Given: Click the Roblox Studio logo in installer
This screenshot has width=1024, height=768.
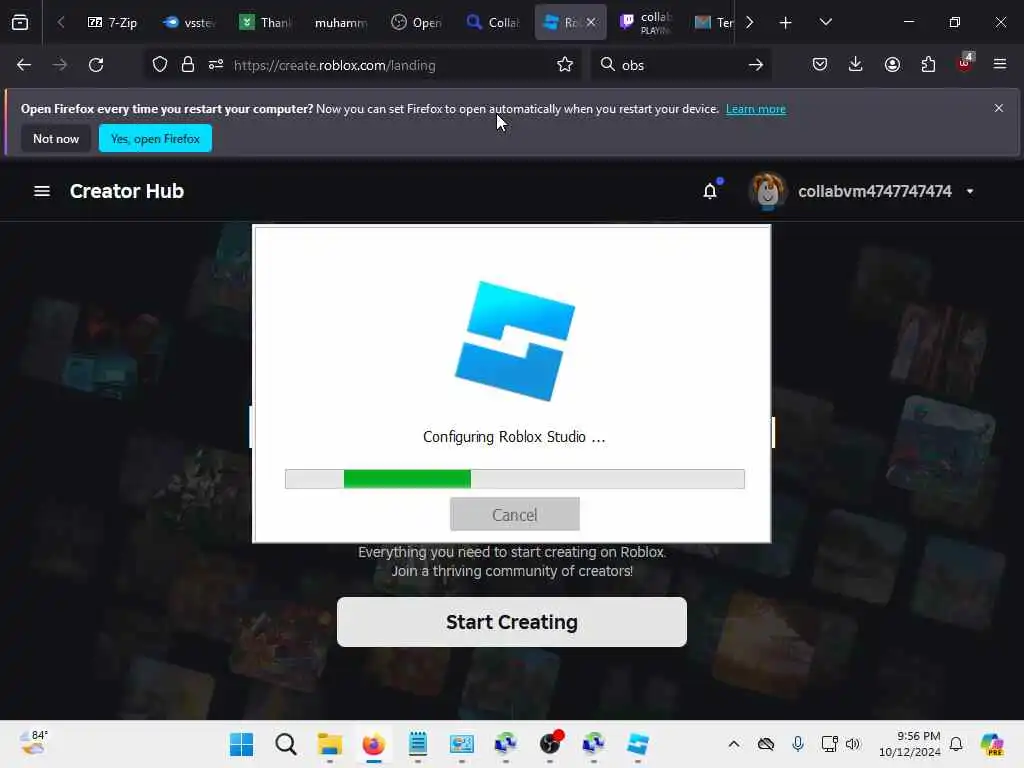Looking at the screenshot, I should point(515,341).
